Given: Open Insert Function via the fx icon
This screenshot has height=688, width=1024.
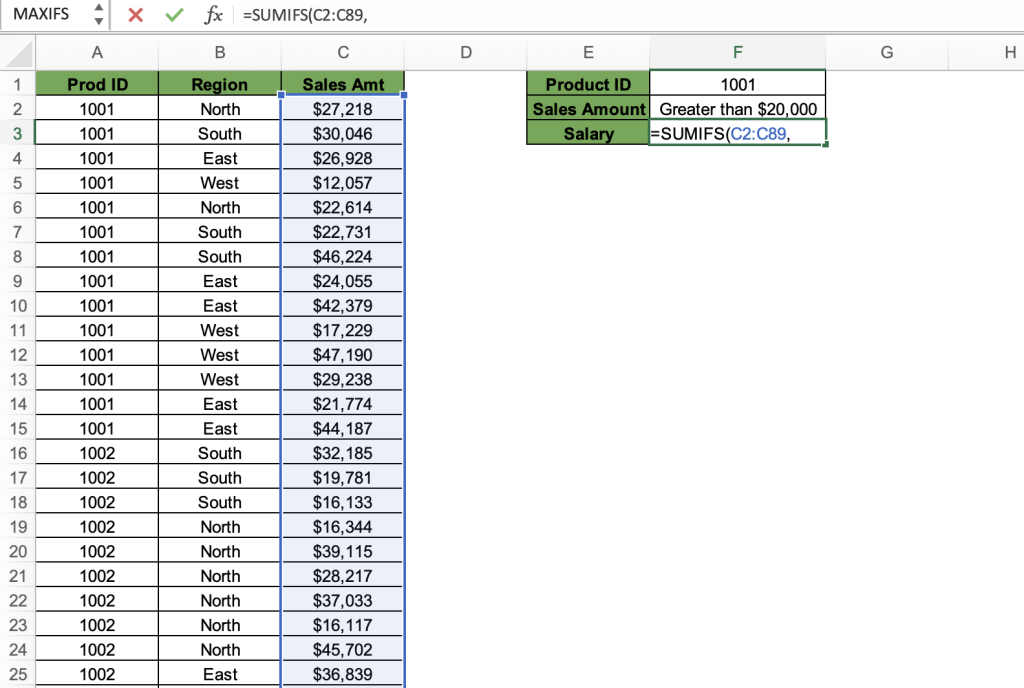Looking at the screenshot, I should tap(213, 15).
